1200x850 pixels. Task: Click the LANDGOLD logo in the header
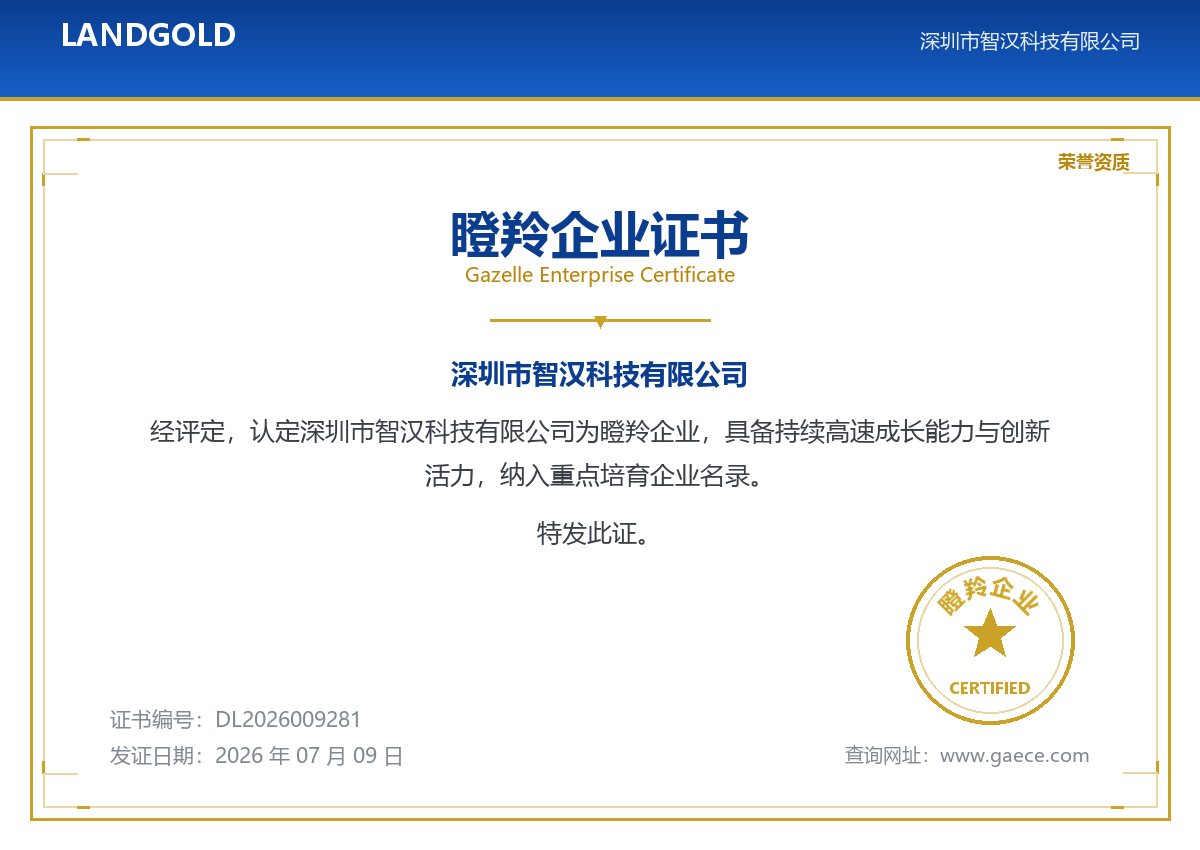point(148,35)
